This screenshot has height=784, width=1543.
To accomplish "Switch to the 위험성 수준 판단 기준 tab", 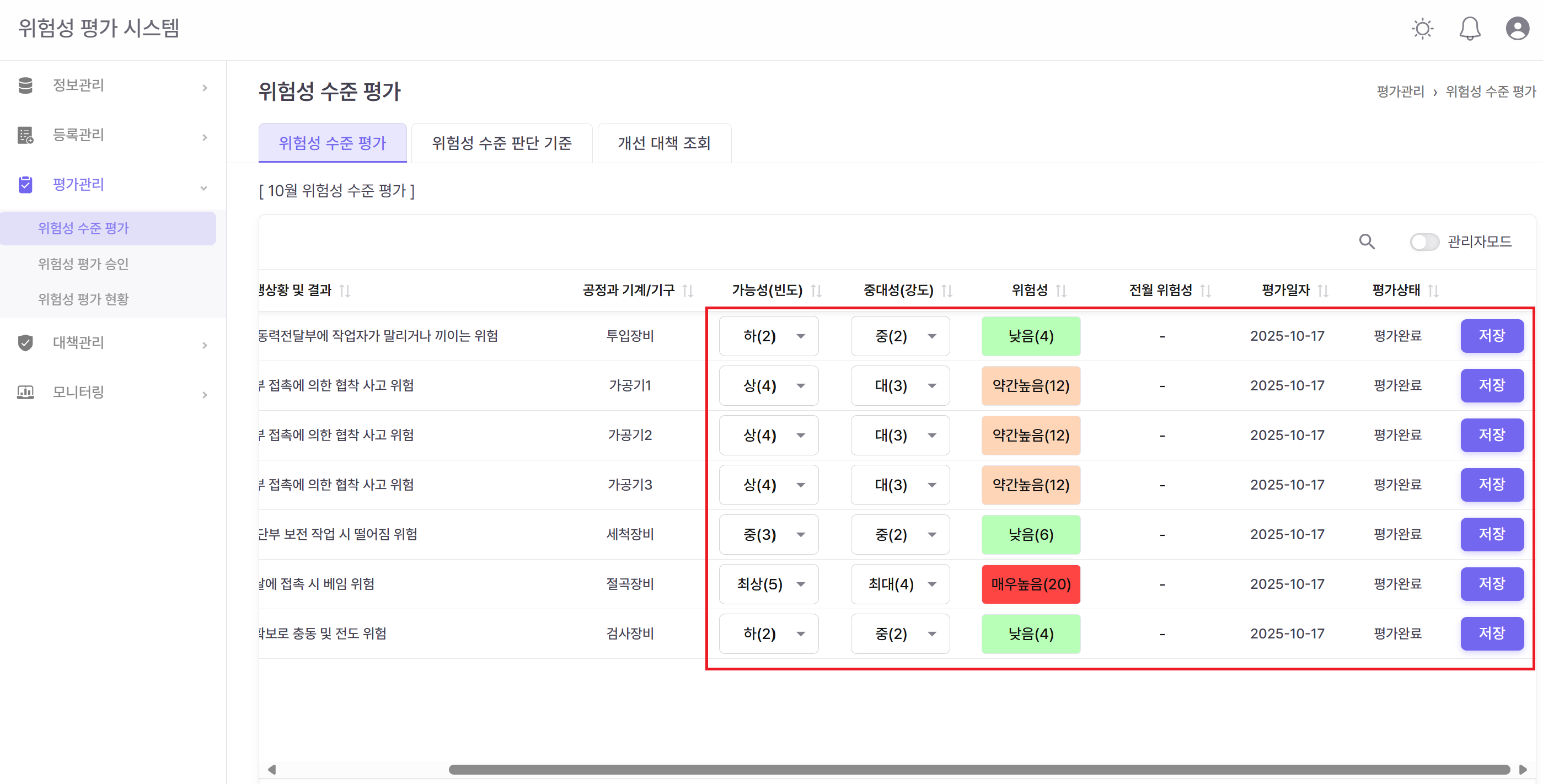I will click(x=501, y=143).
